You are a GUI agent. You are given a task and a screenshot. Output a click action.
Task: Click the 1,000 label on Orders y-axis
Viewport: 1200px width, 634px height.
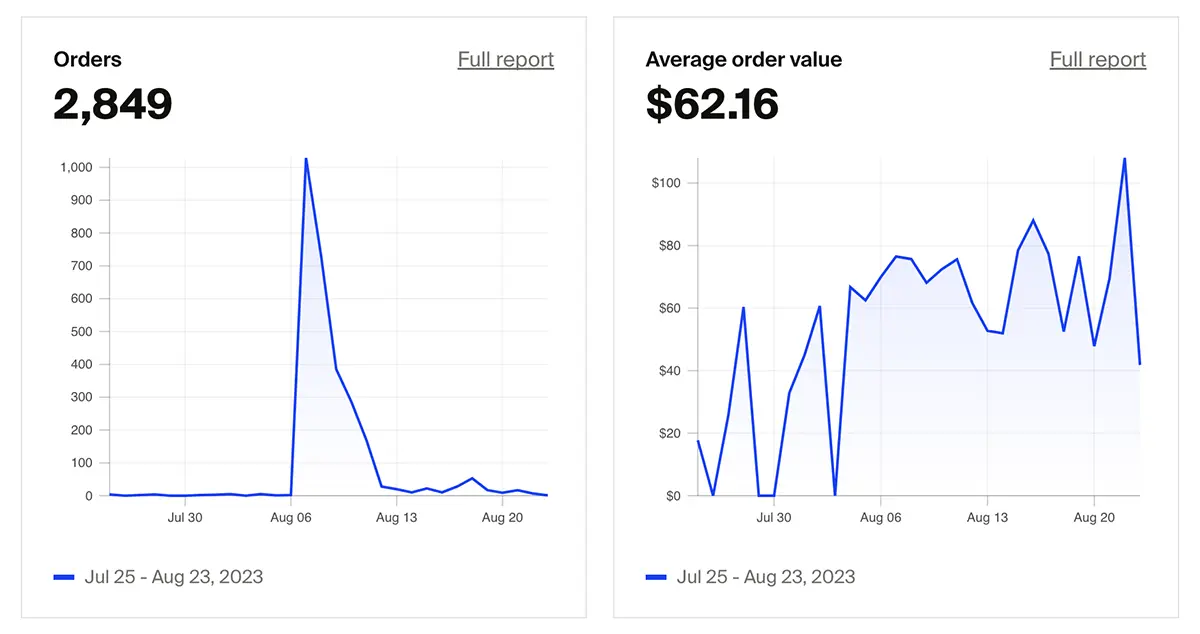74,167
